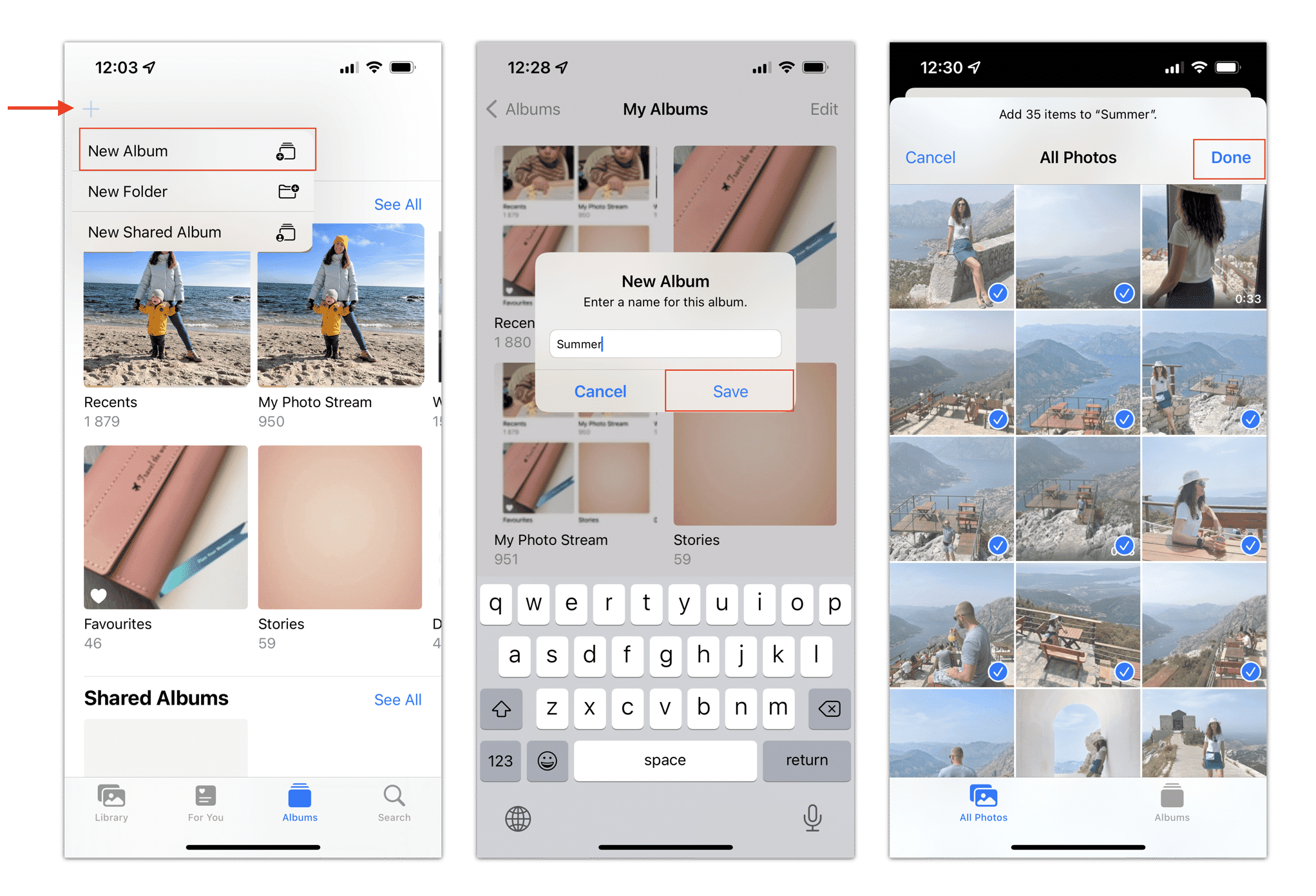Viewport: 1316px width, 896px height.
Task: Tap the Cancel button in New Album dialog
Action: pos(601,391)
